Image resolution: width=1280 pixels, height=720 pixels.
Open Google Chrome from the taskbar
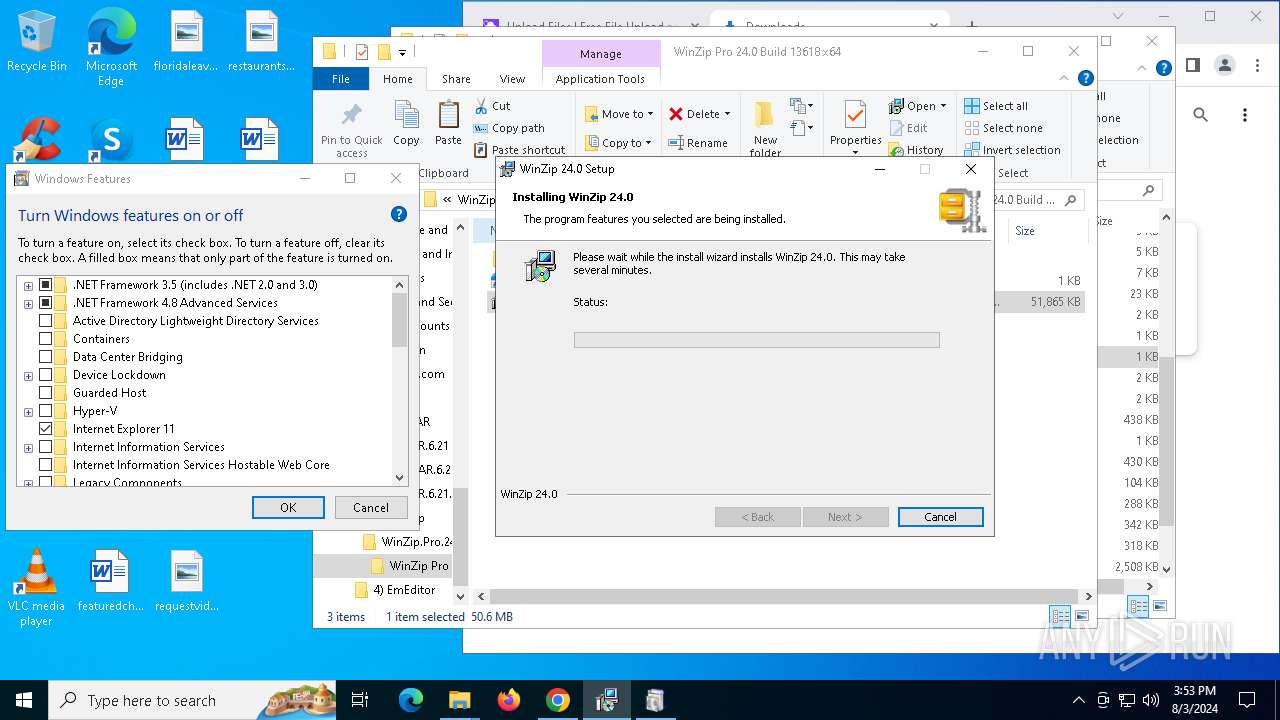(x=557, y=700)
